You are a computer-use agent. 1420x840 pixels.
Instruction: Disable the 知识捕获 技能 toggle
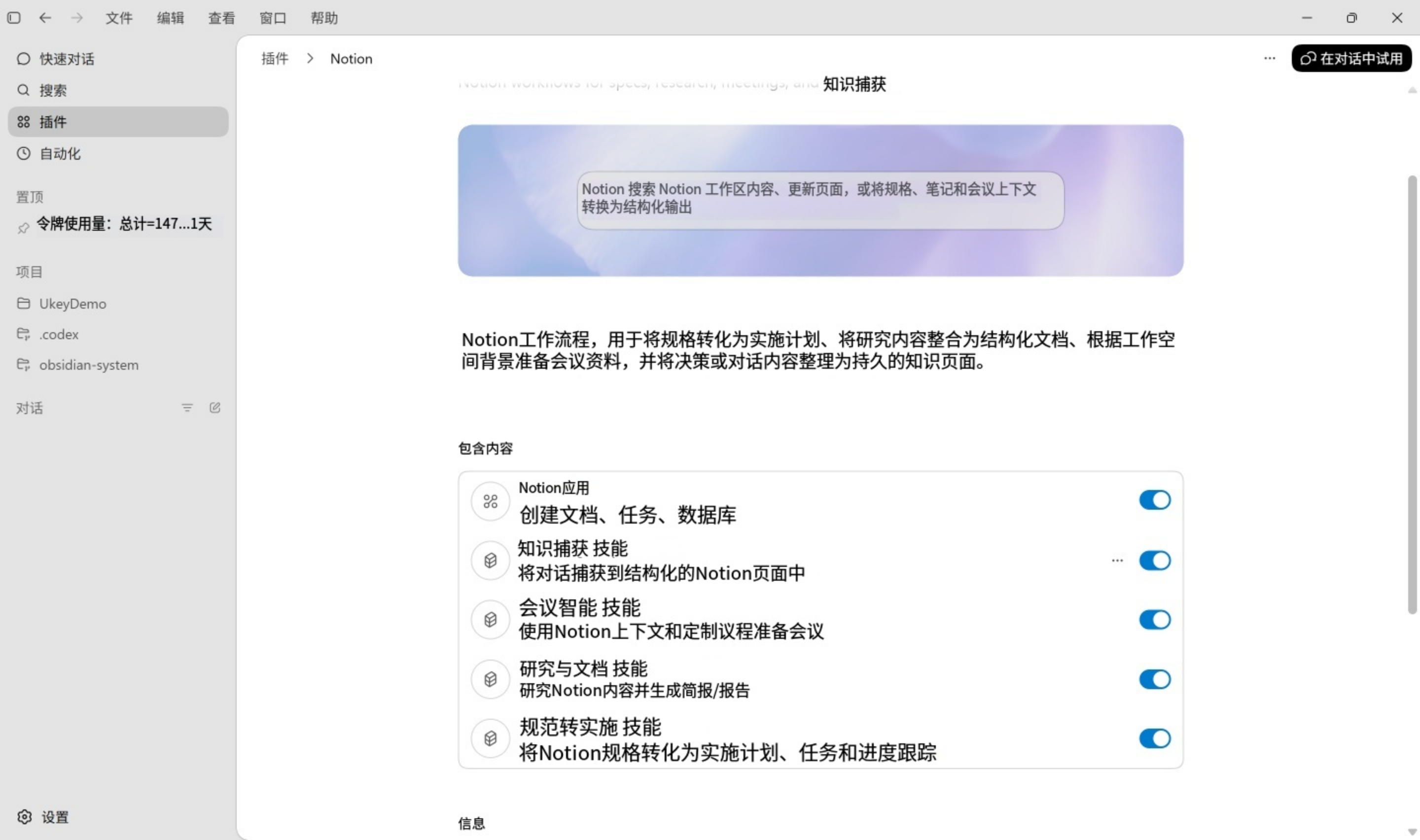coord(1155,560)
